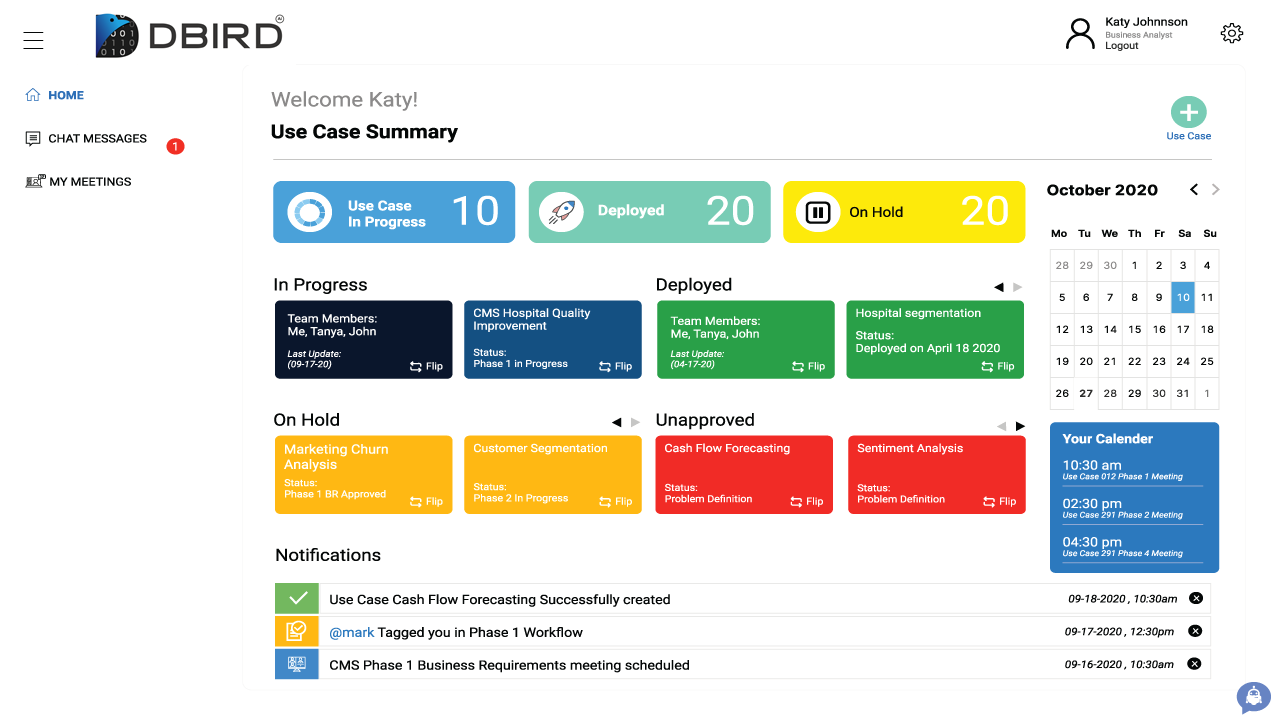Select October 27 in the calendar
This screenshot has height=720, width=1280.
coord(1085,393)
